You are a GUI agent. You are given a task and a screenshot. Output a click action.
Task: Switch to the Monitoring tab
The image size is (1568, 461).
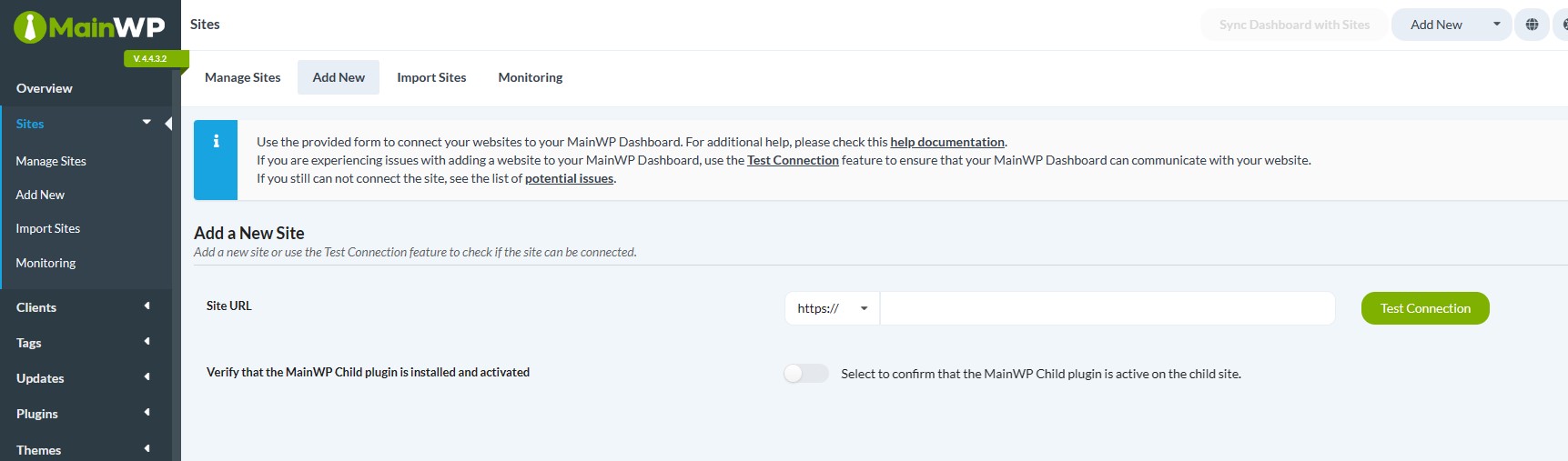coord(530,77)
